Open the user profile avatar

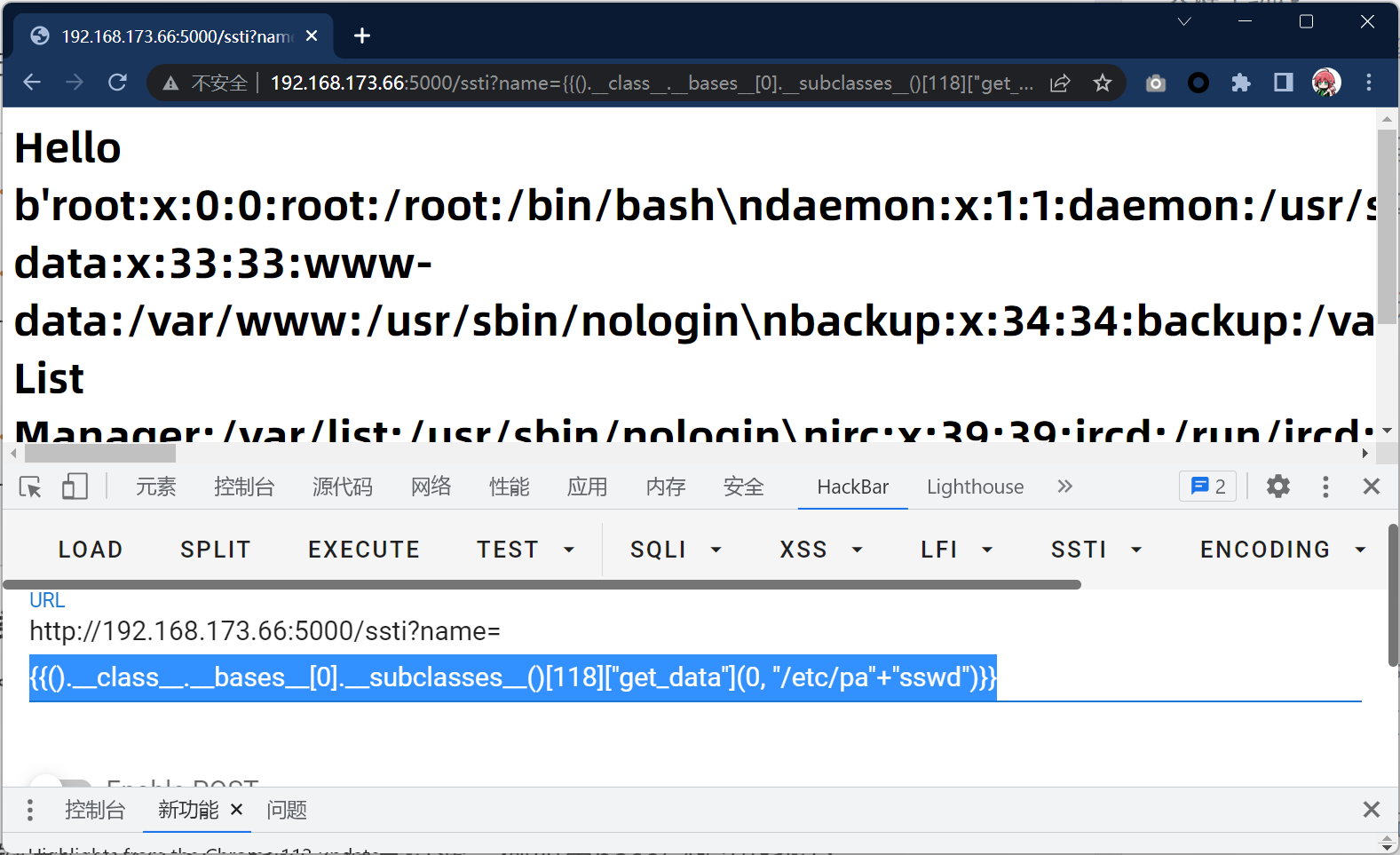point(1325,83)
